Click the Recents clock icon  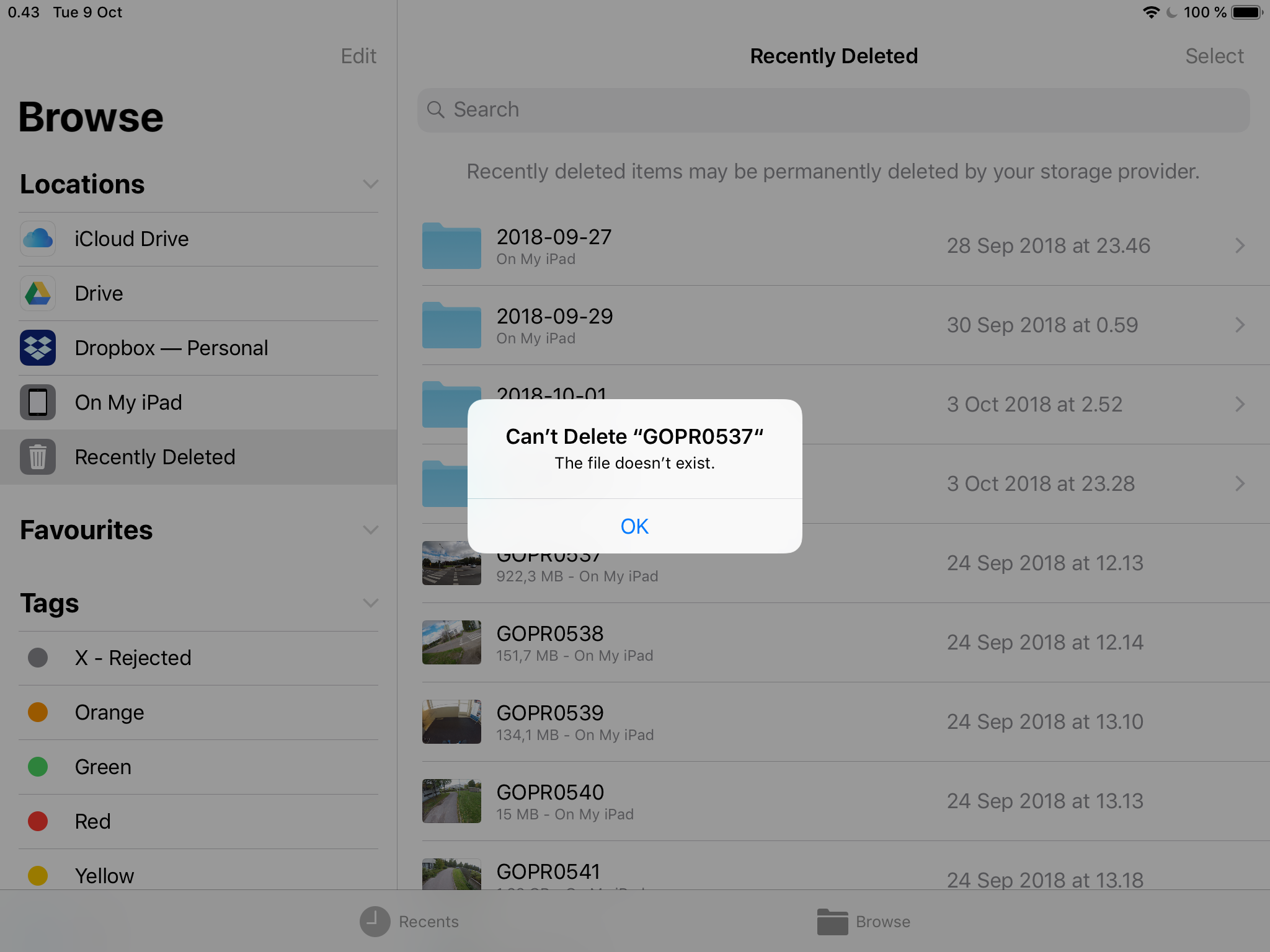(375, 922)
